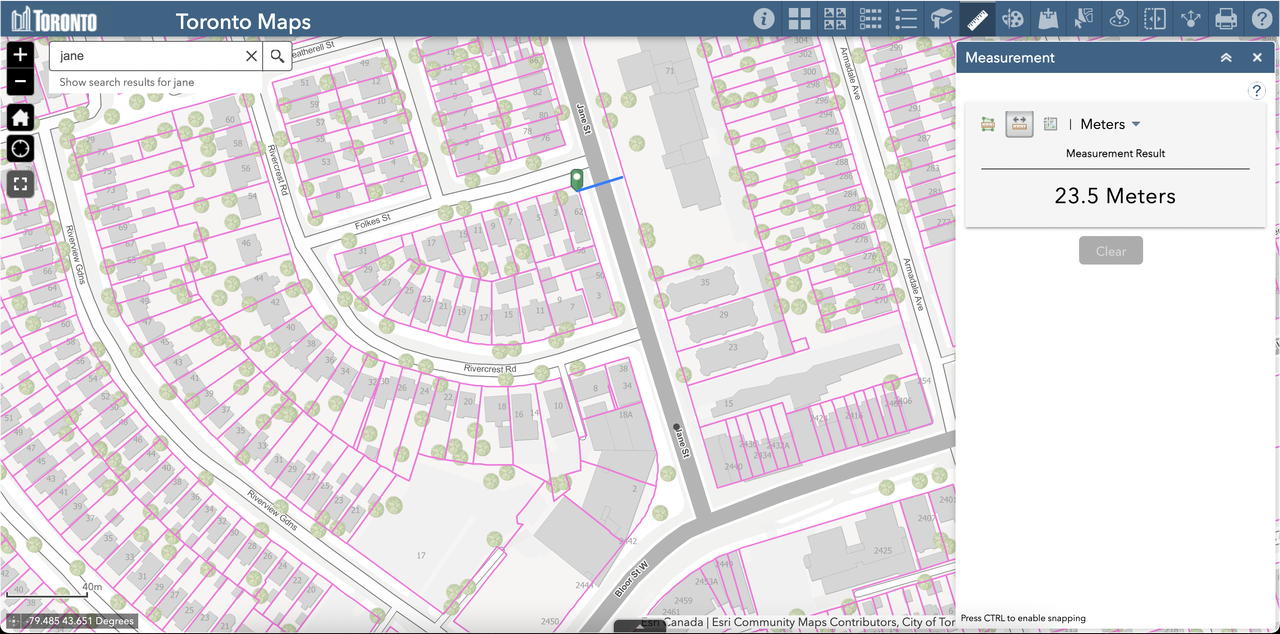Open the legend list icon
The height and width of the screenshot is (634, 1280).
(906, 19)
